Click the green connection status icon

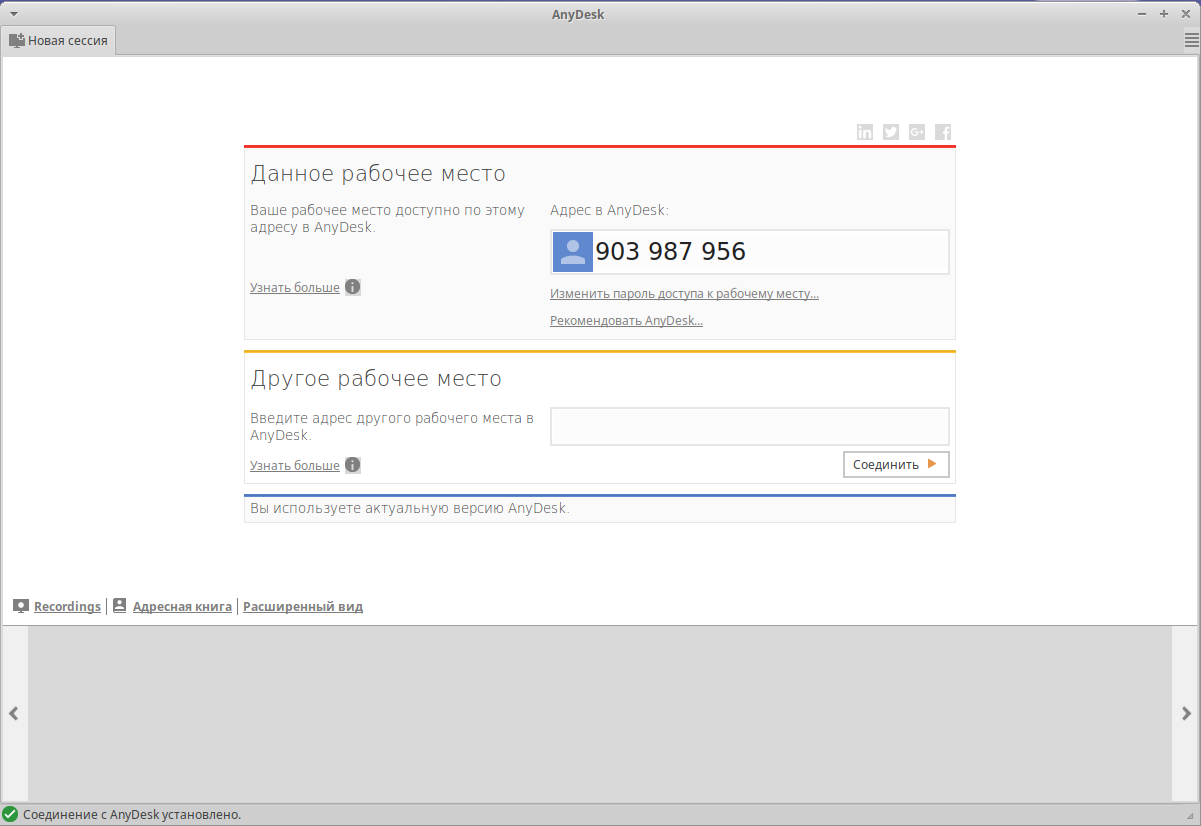tap(10, 815)
